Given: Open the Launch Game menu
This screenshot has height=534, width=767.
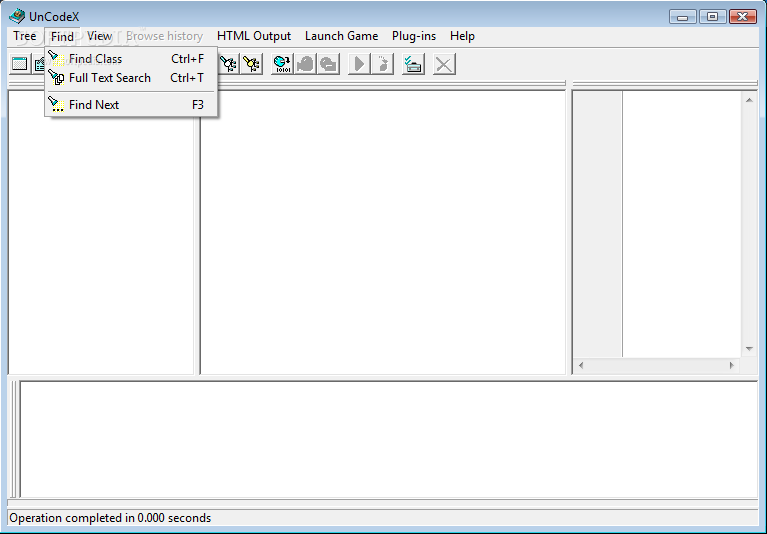Looking at the screenshot, I should pyautogui.click(x=341, y=36).
